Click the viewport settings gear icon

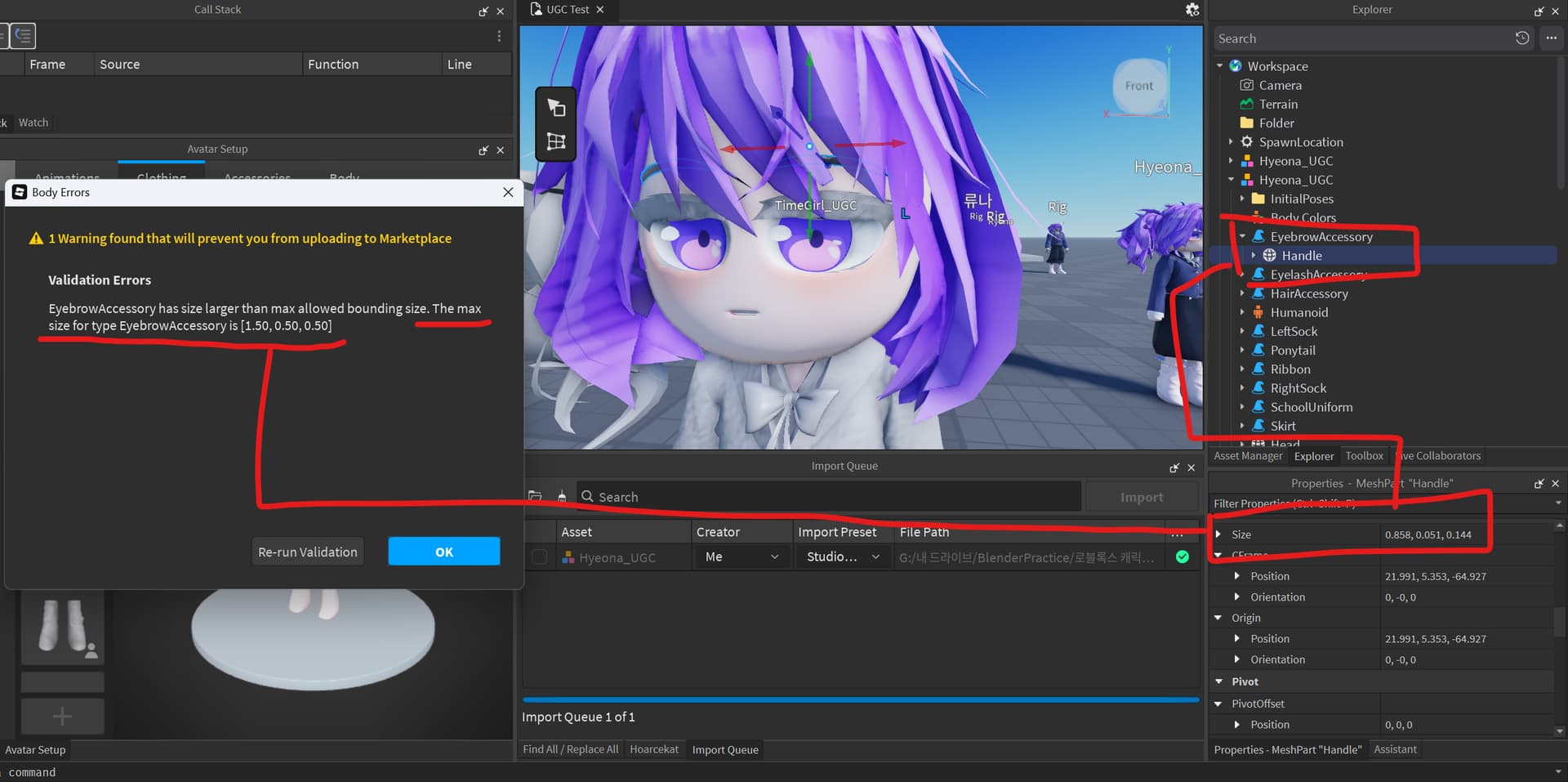1192,10
